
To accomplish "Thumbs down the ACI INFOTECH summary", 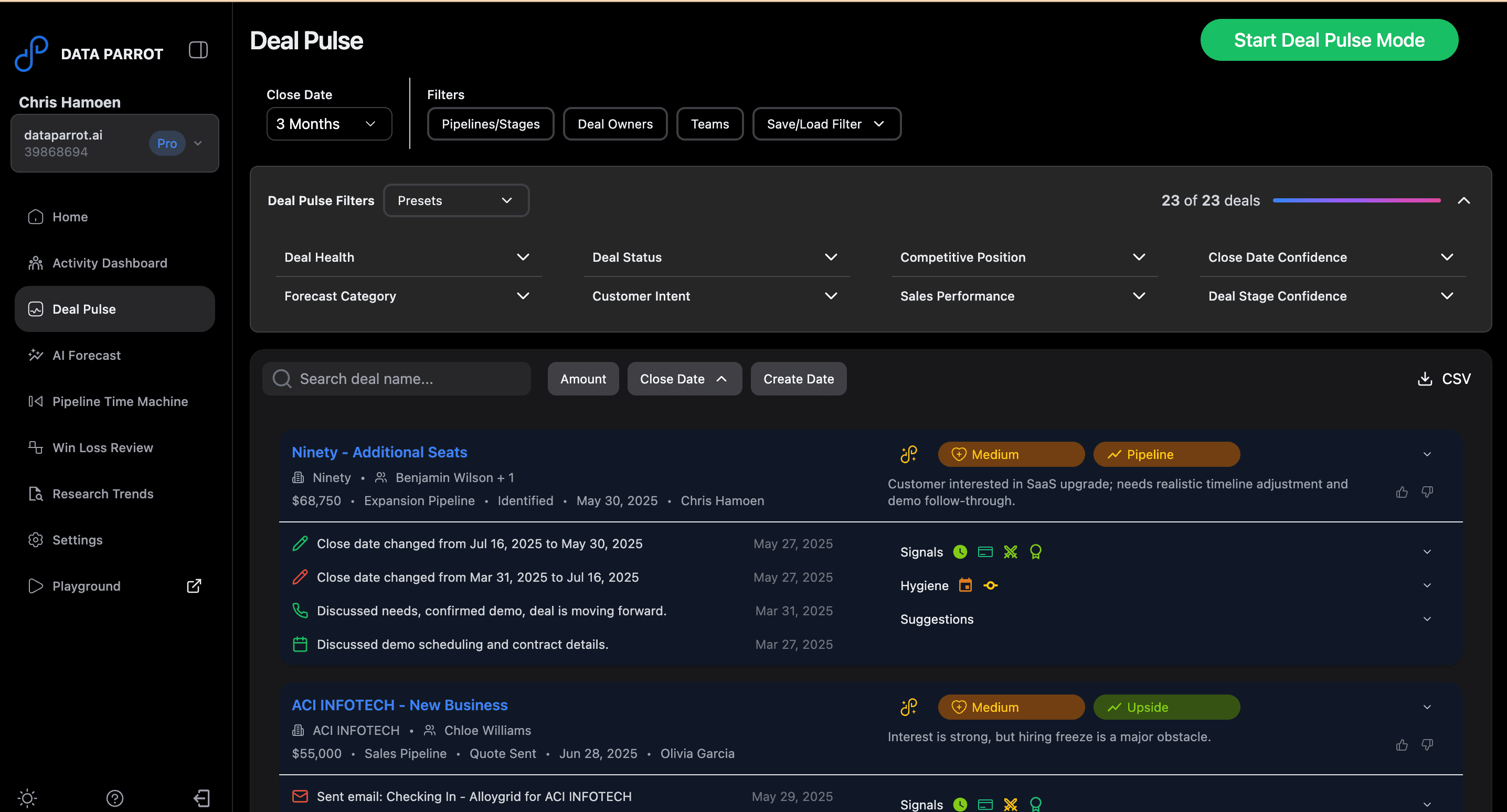I will tap(1427, 745).
